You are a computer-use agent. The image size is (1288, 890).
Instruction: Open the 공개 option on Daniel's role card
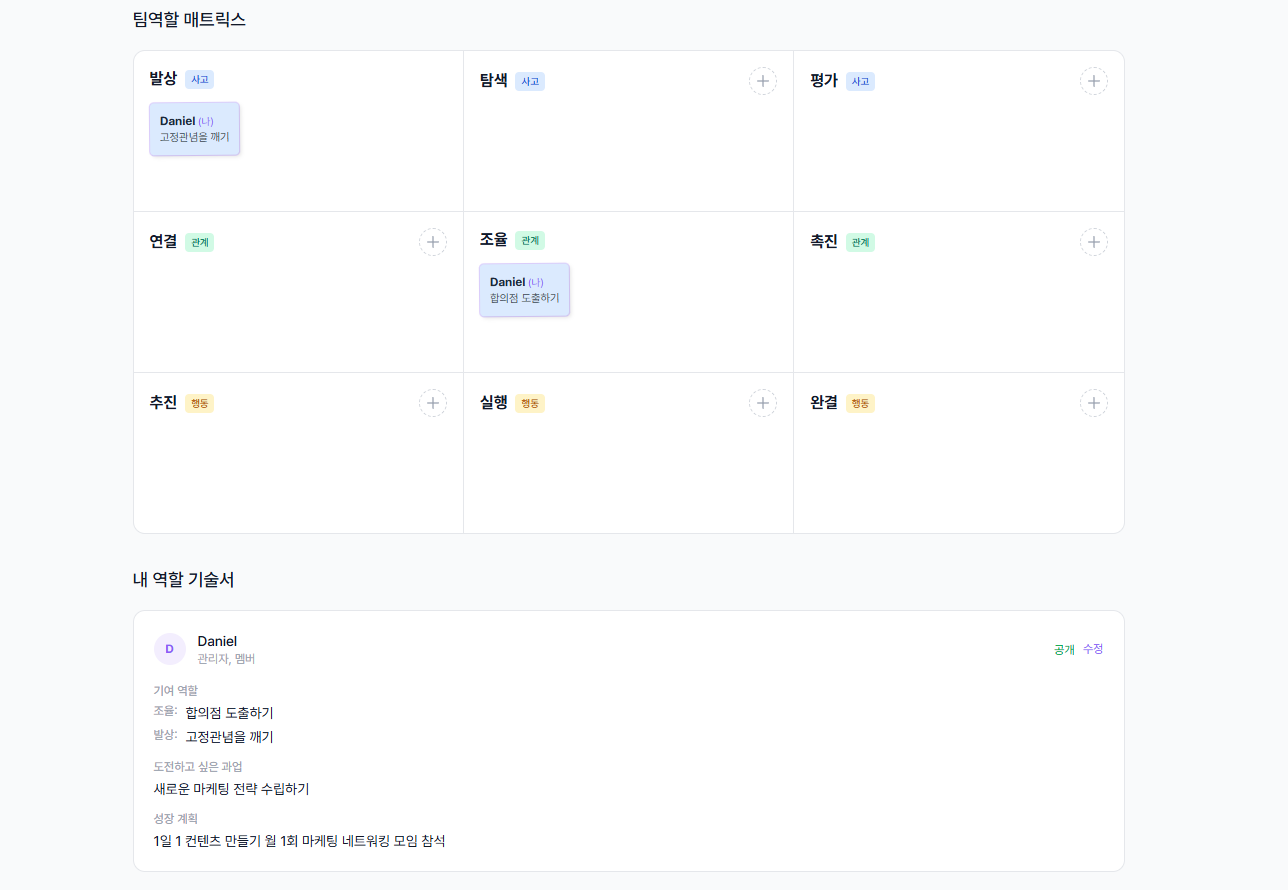point(1062,649)
